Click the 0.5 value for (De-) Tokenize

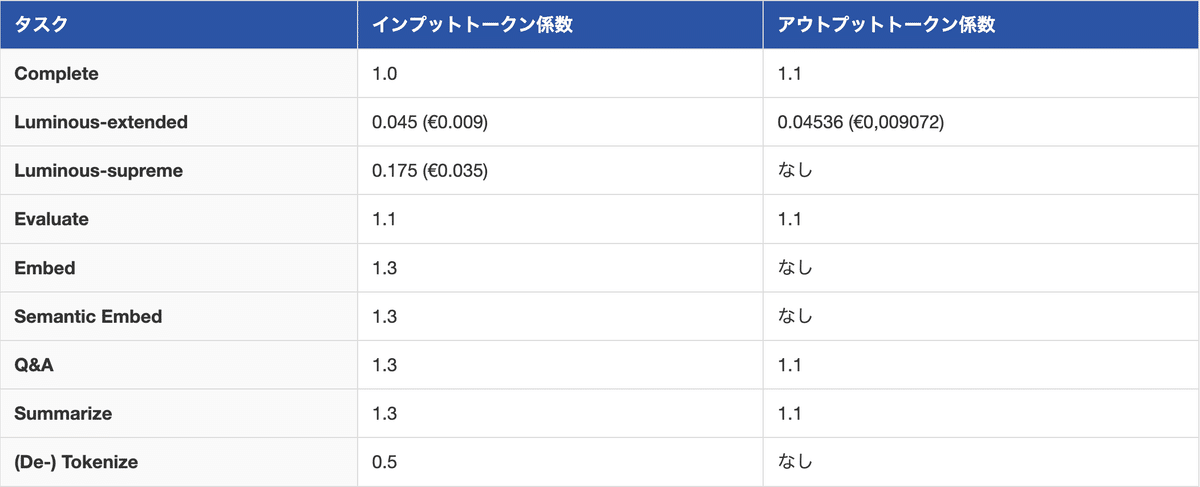(383, 463)
